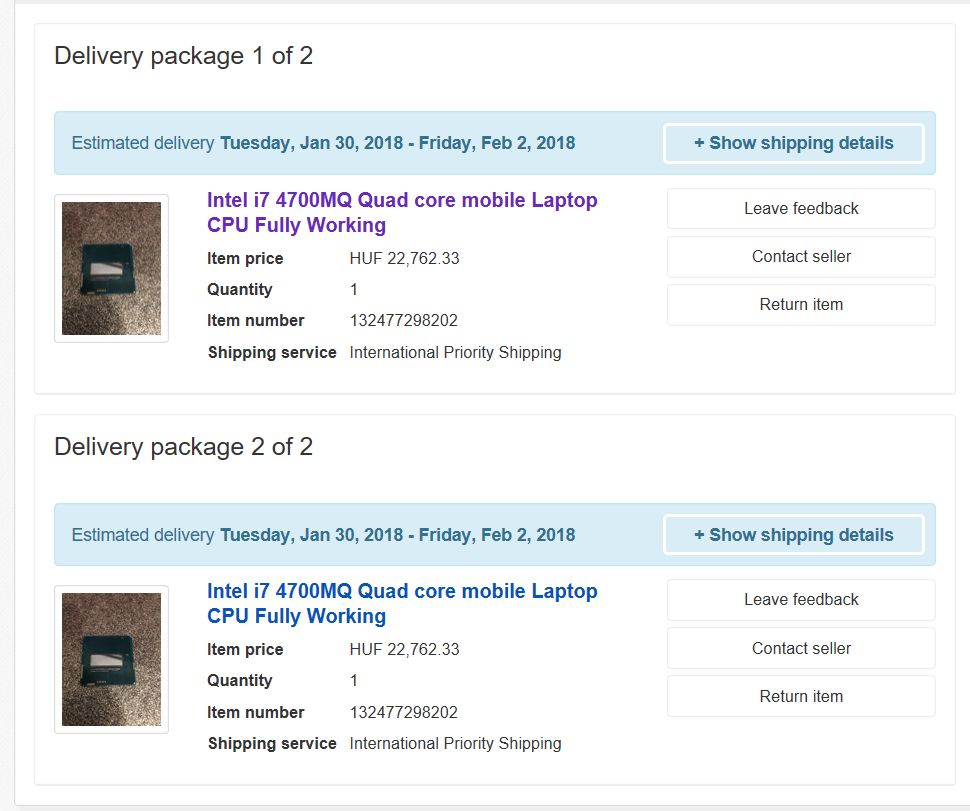Contact seller about the package 2 item
Screen dimensions: 970x811
tap(801, 648)
